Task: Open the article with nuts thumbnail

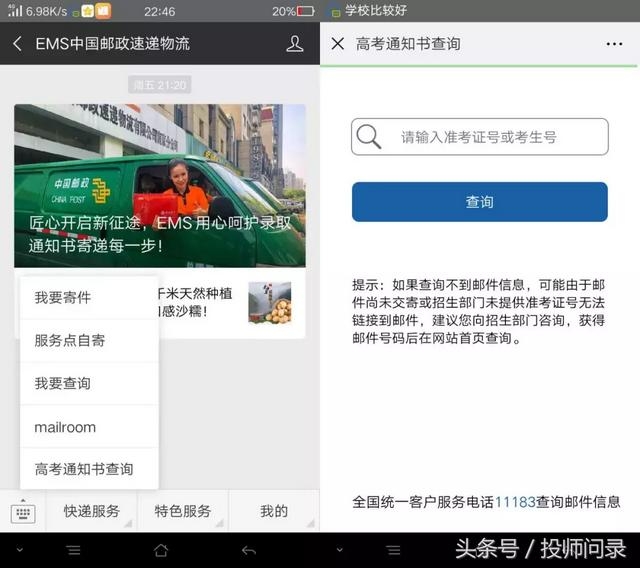Action: pos(270,302)
